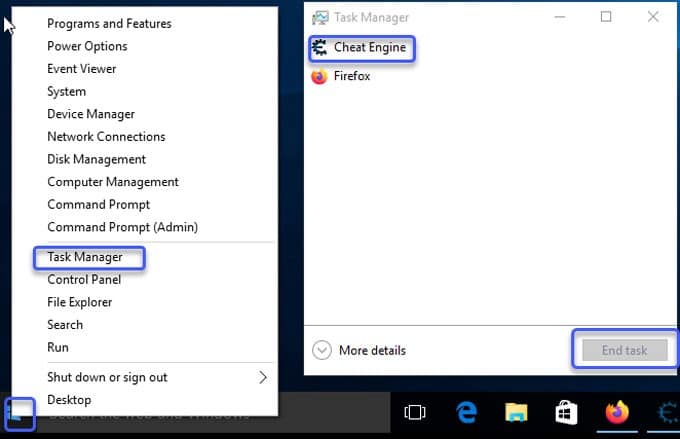This screenshot has height=439, width=680.
Task: Select Desktop menu entry
Action: (69, 400)
